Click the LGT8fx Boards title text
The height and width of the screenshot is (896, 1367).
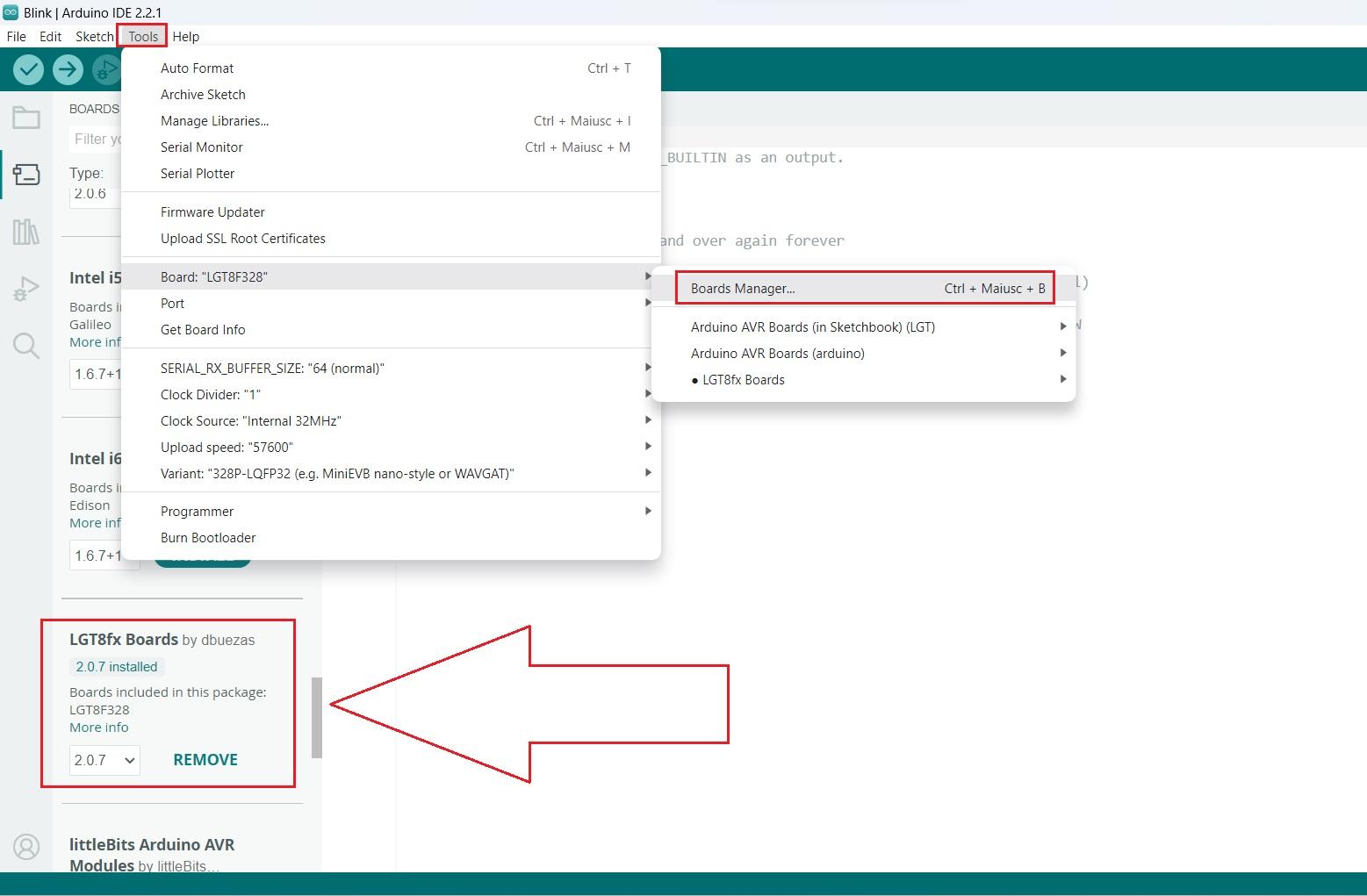point(124,639)
